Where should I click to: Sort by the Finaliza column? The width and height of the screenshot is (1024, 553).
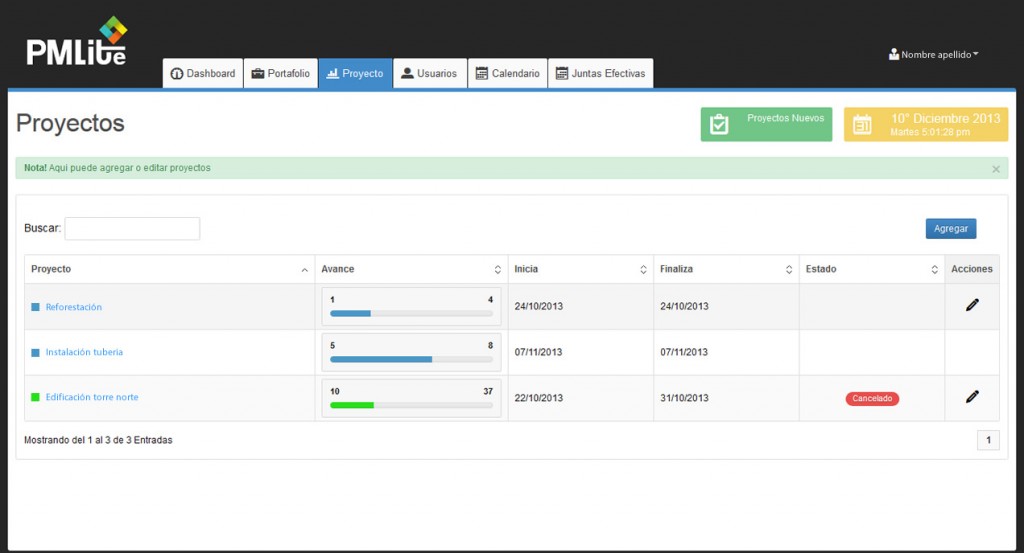726,269
